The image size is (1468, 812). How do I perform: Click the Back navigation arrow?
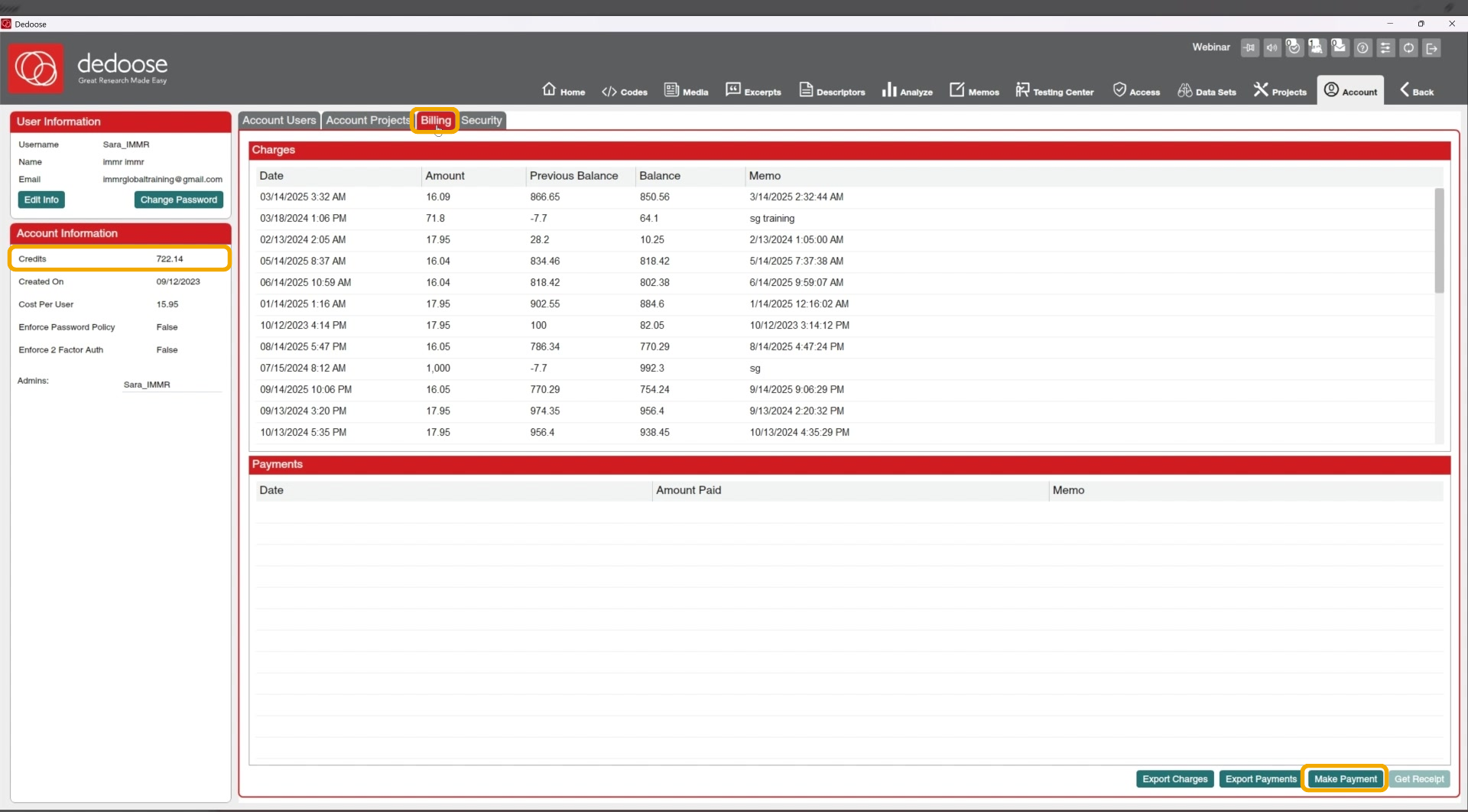1416,90
